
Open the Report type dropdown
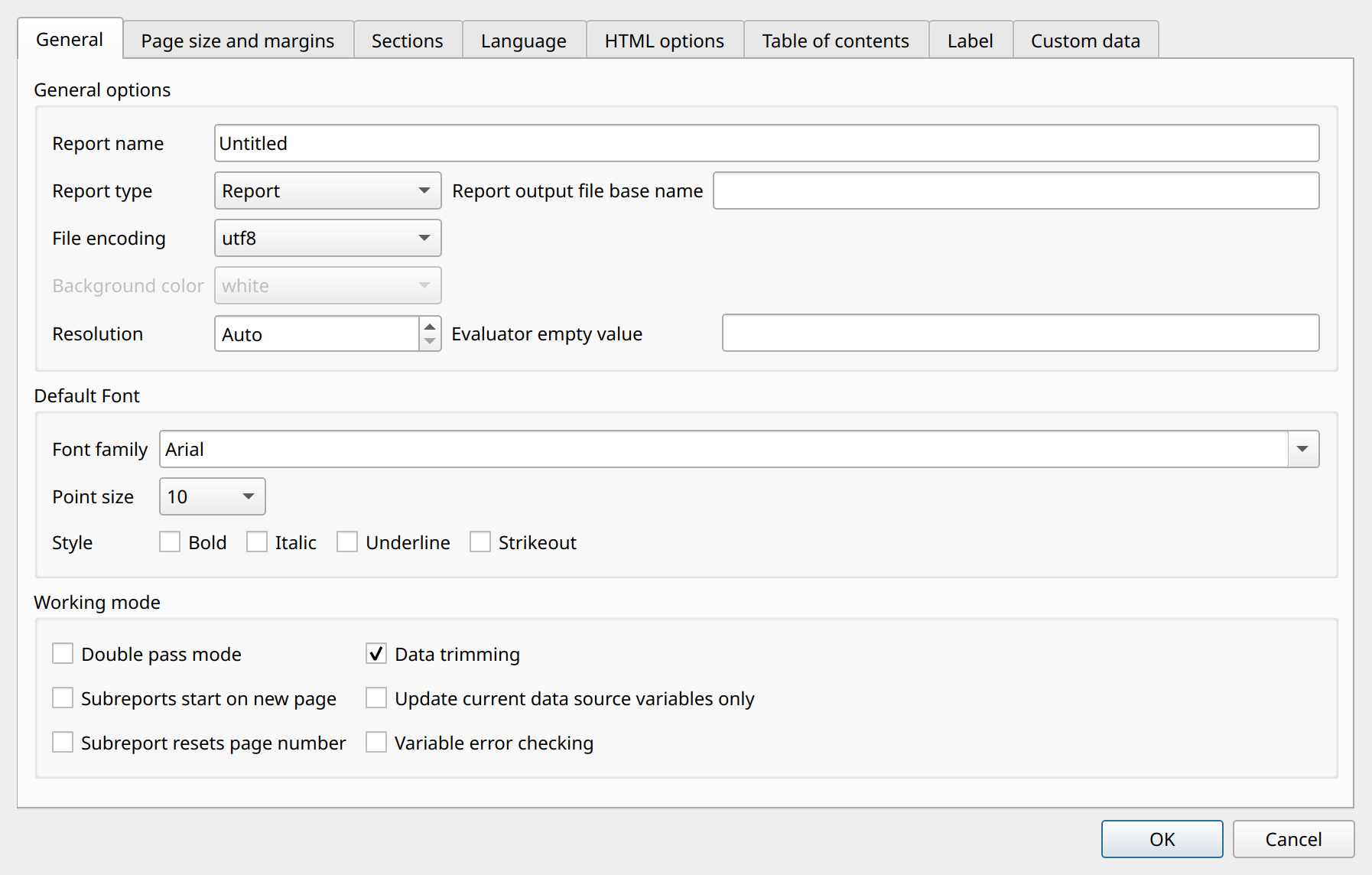(327, 190)
